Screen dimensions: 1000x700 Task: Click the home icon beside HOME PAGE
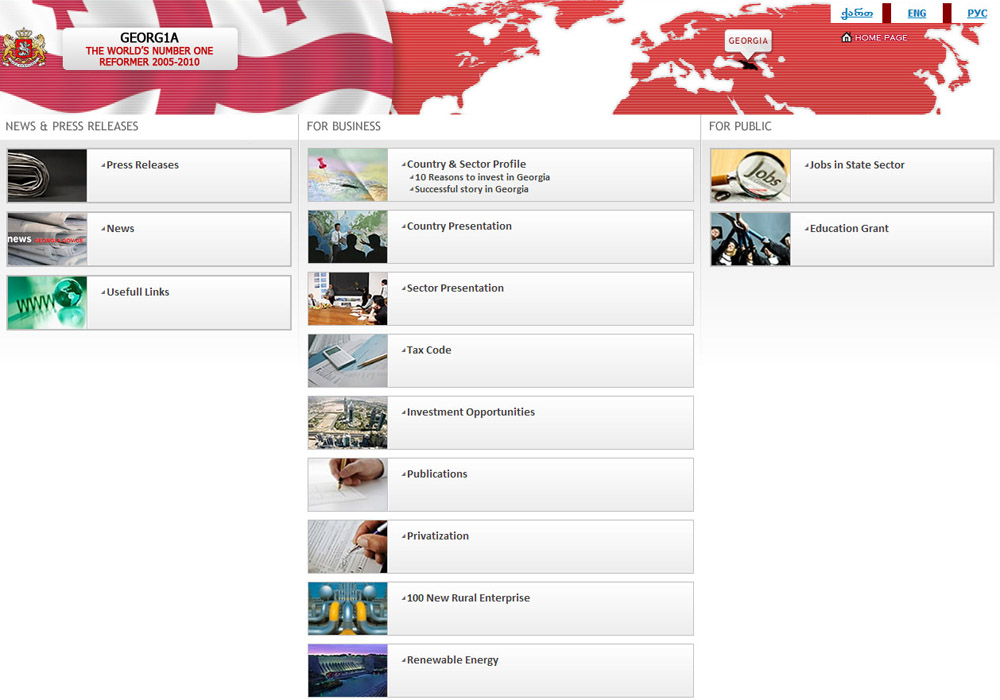pos(847,38)
